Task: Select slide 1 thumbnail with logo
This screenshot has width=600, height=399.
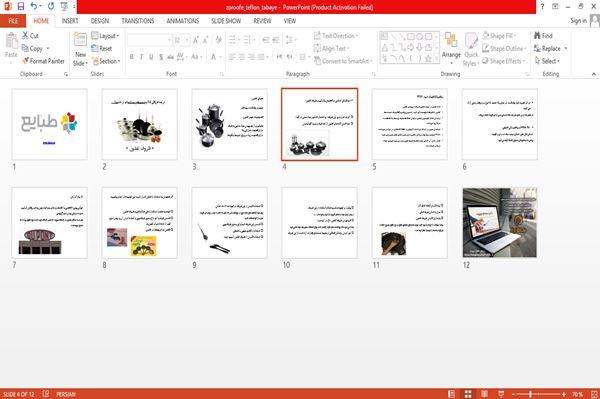Action: [50, 124]
